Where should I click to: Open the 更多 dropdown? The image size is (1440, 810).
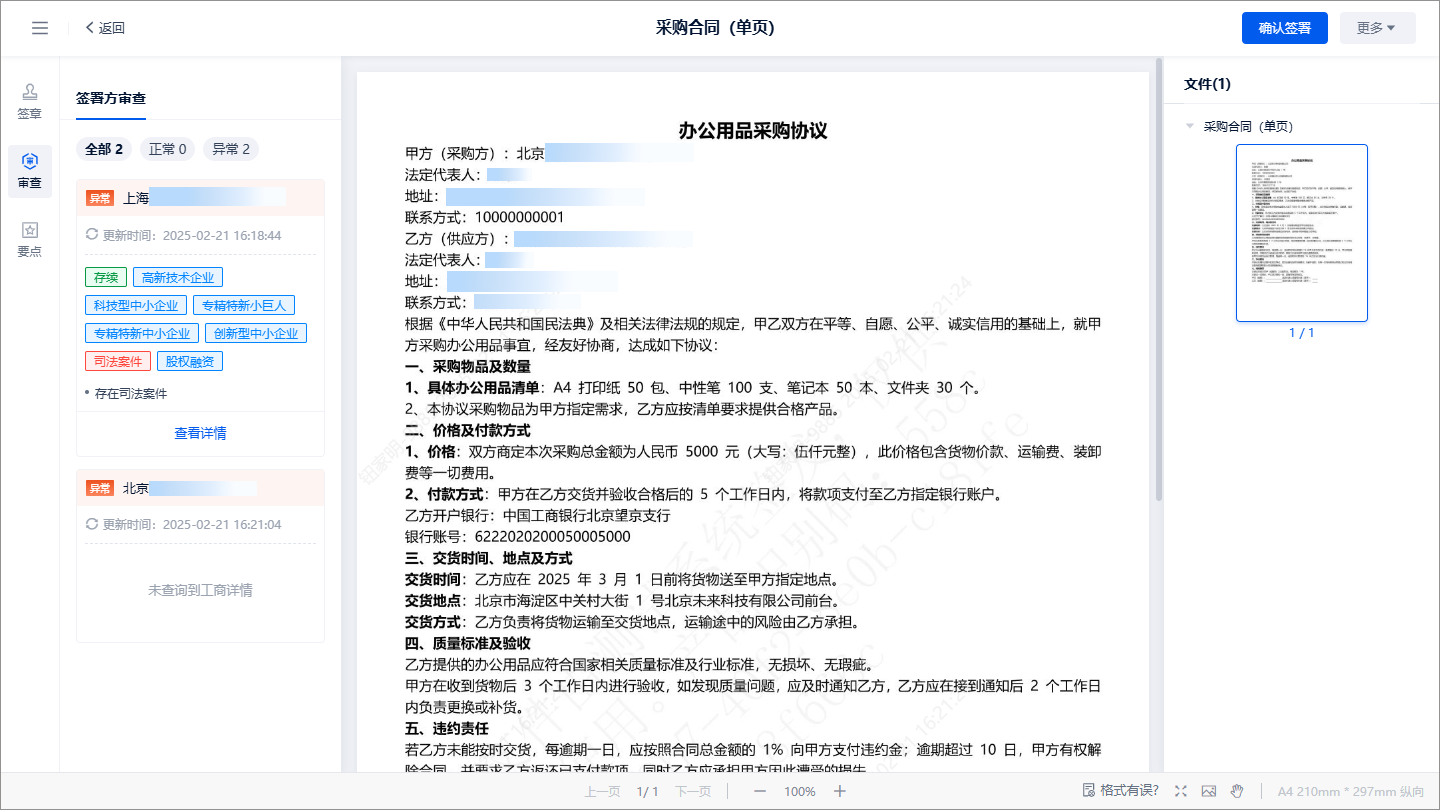[x=1377, y=28]
